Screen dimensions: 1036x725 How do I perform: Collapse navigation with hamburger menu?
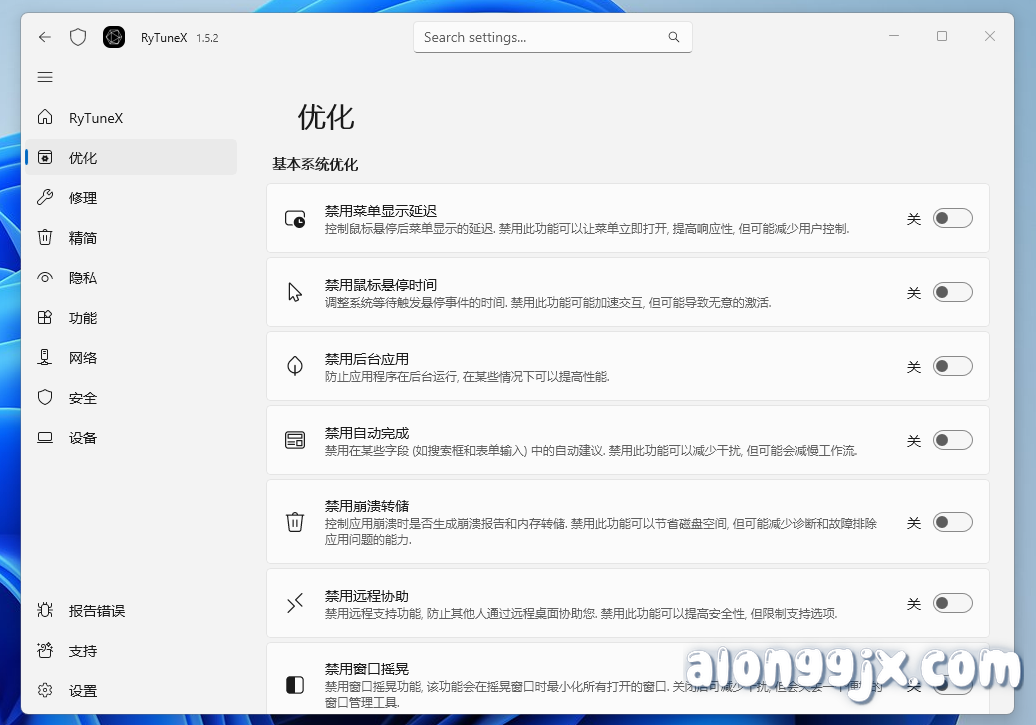click(44, 77)
